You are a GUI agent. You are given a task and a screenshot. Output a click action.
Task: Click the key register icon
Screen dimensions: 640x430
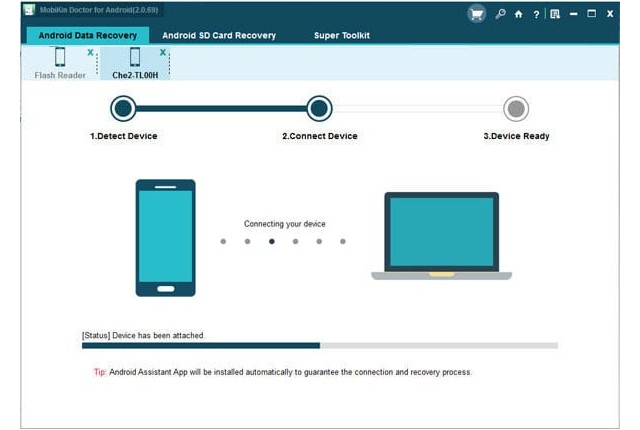(502, 14)
